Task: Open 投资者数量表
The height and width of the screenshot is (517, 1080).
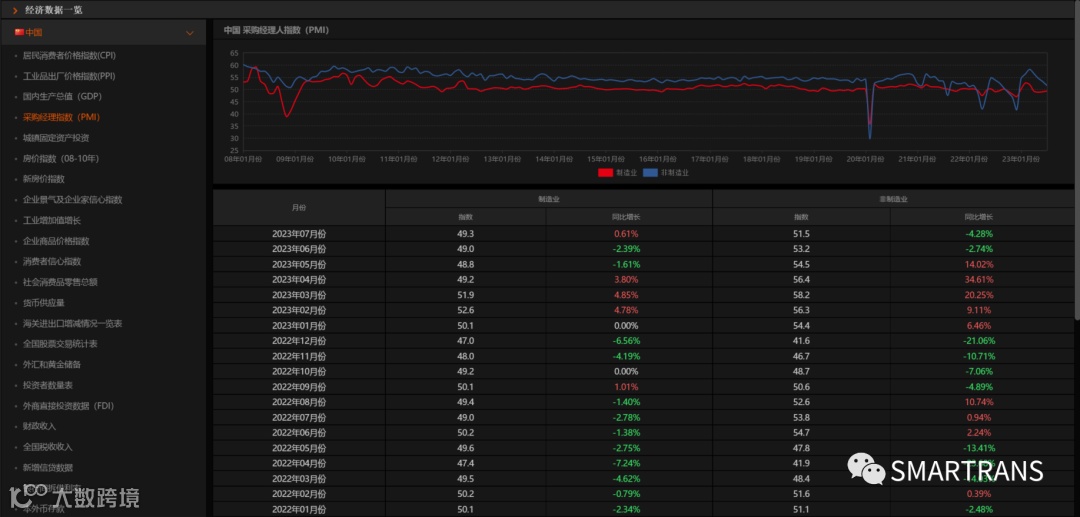Action: (x=48, y=385)
